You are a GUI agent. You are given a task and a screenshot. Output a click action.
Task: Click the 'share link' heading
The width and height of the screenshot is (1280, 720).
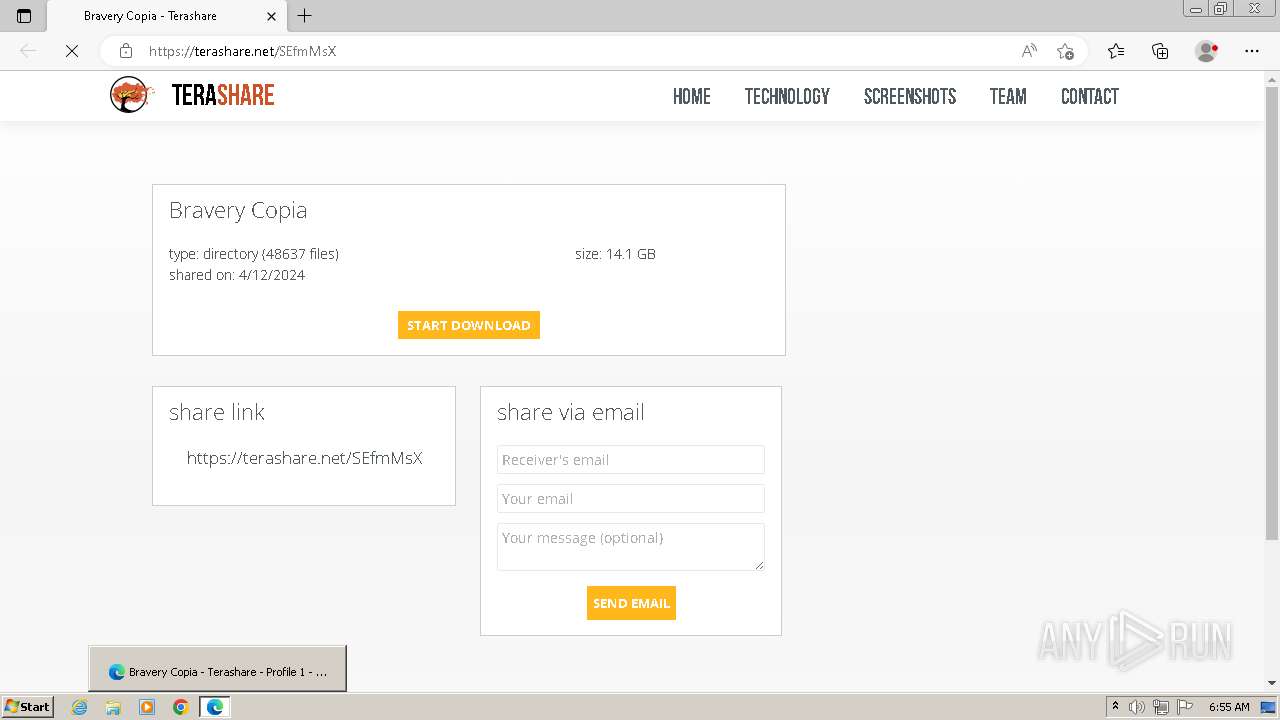pos(217,412)
